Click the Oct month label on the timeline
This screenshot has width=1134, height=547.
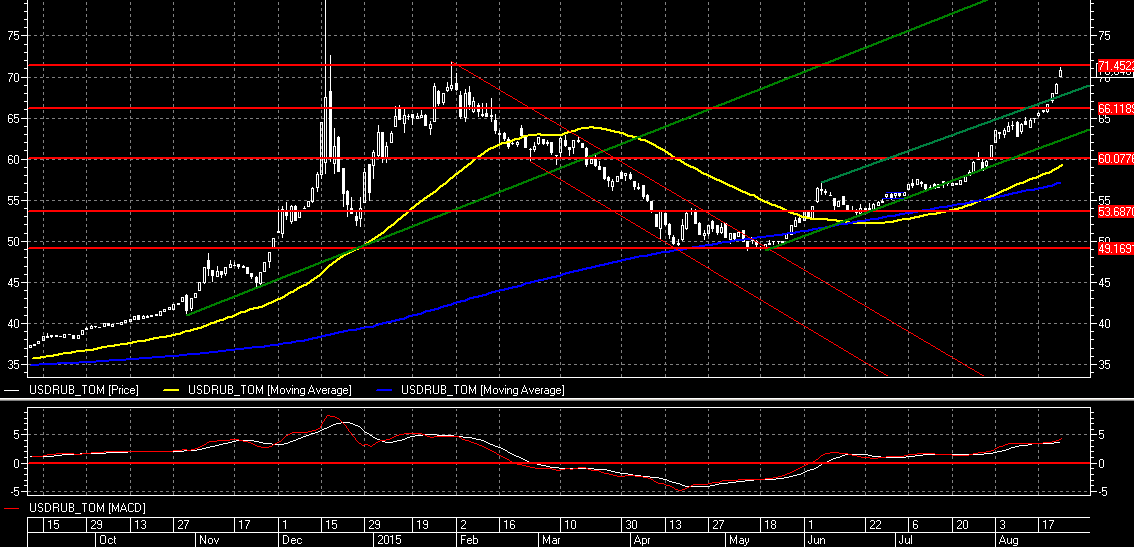pos(108,539)
